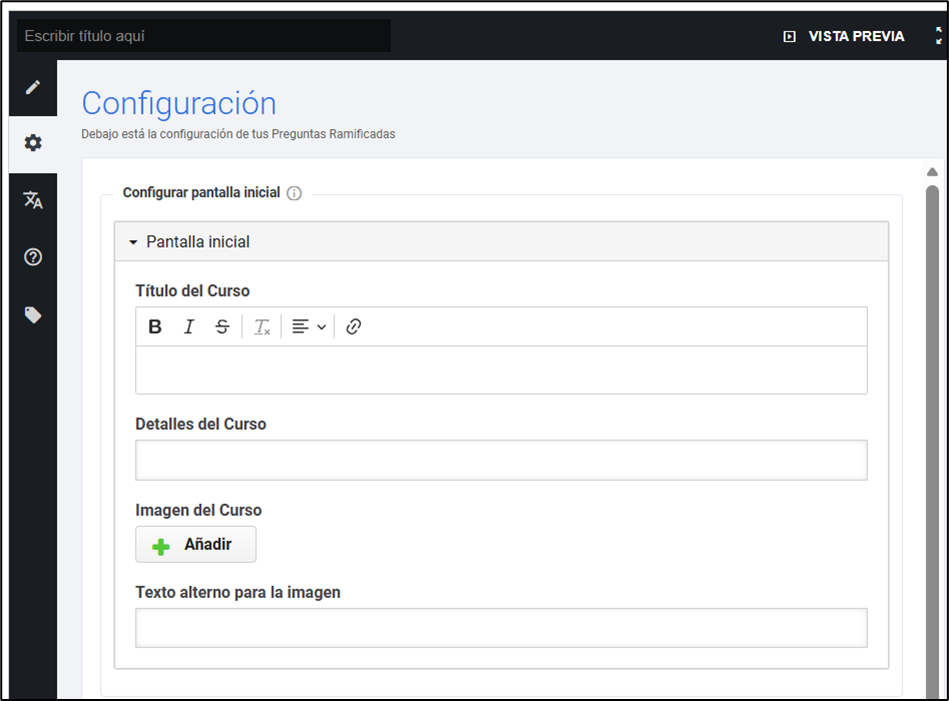Screen dimensions: 949x701
Task: Click the tag metadata sidebar icon
Action: click(x=33, y=315)
